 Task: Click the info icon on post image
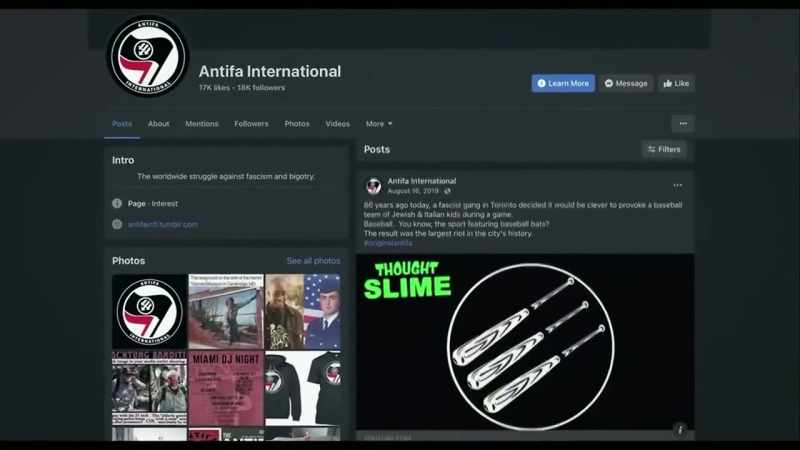(x=680, y=430)
